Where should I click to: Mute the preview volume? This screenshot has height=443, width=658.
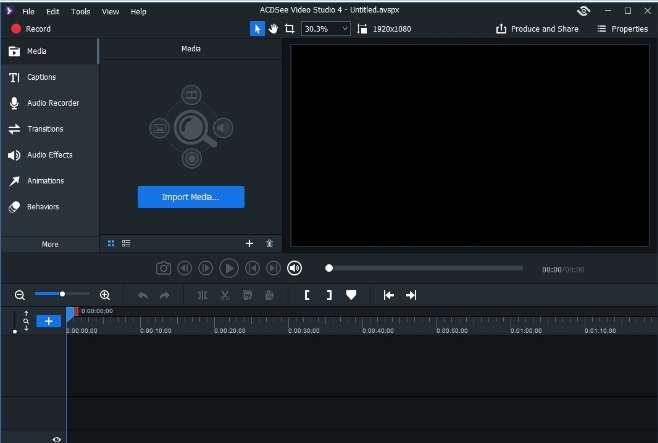(x=295, y=268)
